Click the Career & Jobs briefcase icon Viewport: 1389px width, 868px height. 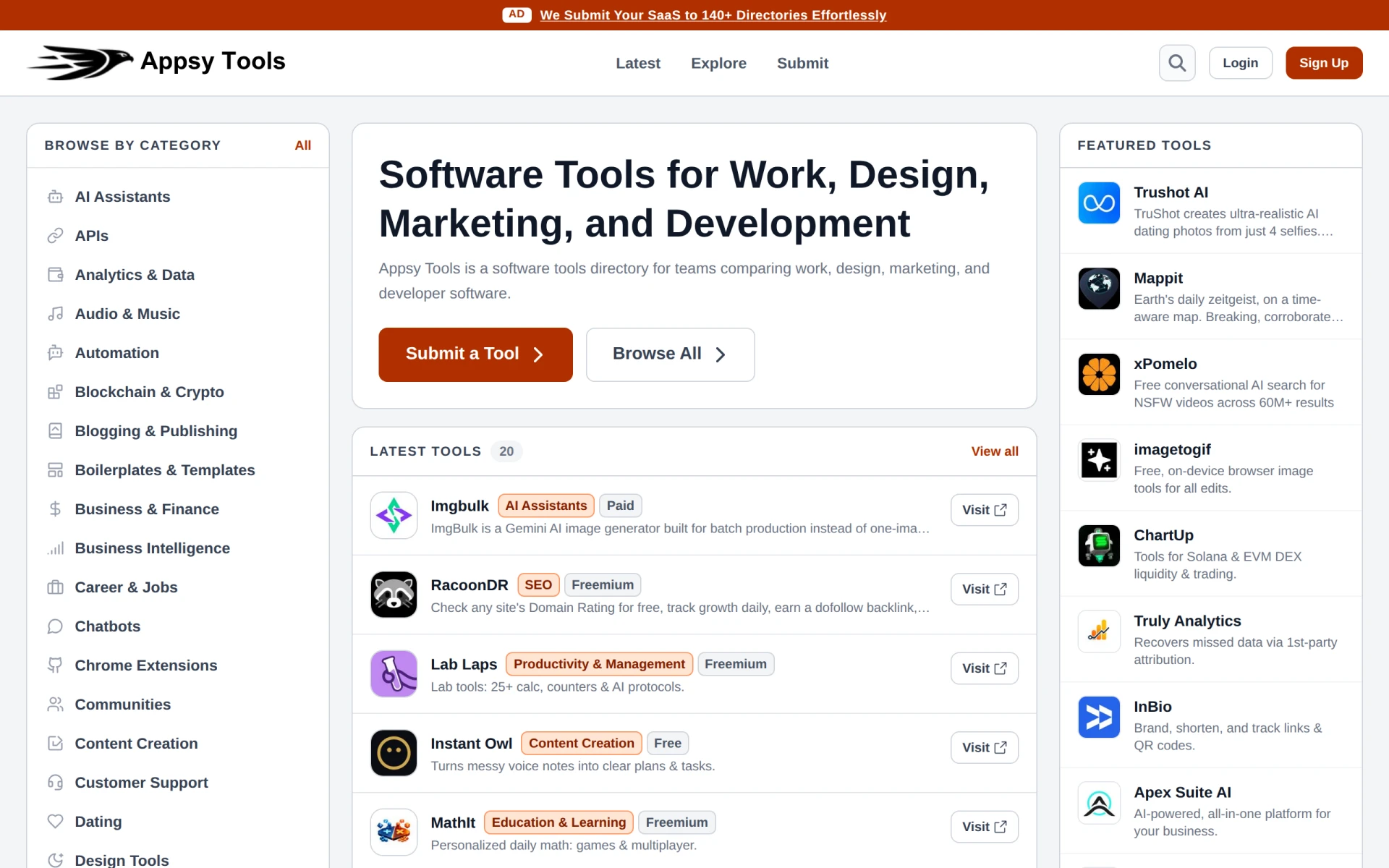pos(55,587)
